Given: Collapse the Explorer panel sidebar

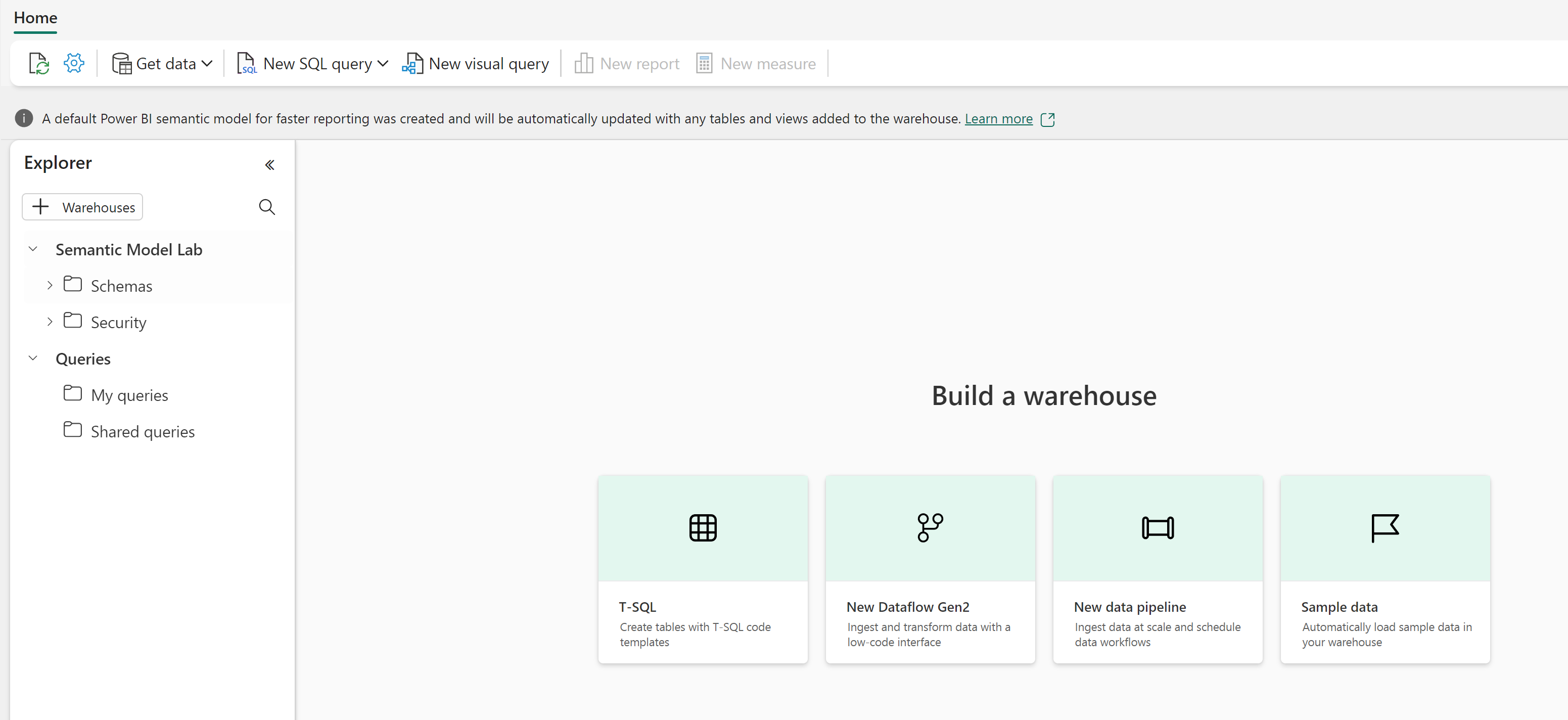Looking at the screenshot, I should coord(270,164).
